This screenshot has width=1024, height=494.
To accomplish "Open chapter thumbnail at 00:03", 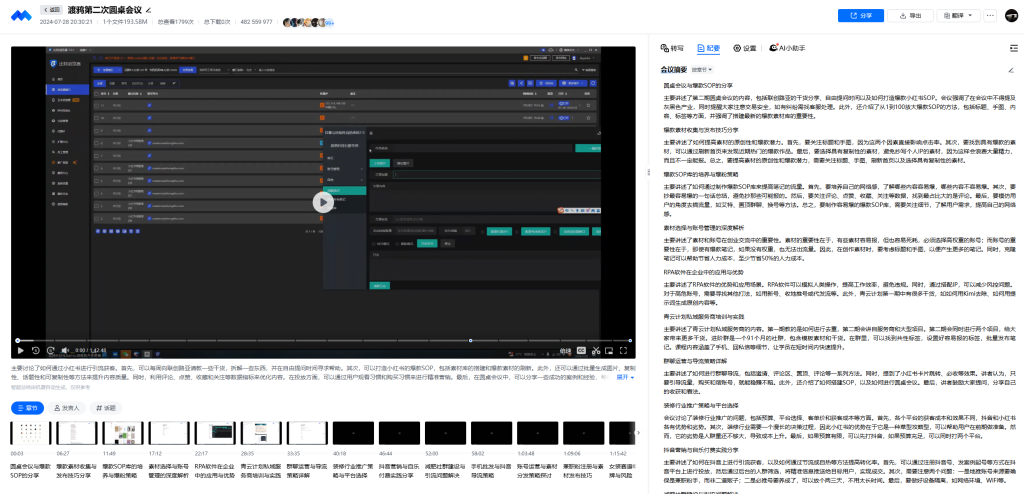I will point(31,433).
